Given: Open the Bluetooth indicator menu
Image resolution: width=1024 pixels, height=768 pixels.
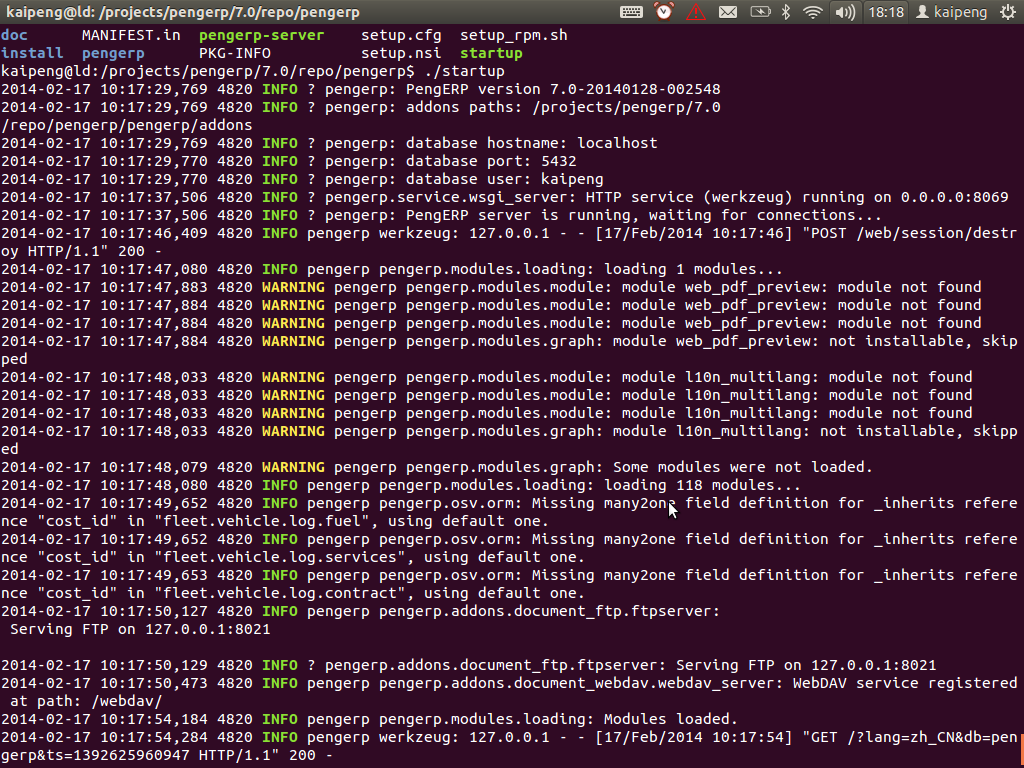Looking at the screenshot, I should (786, 12).
